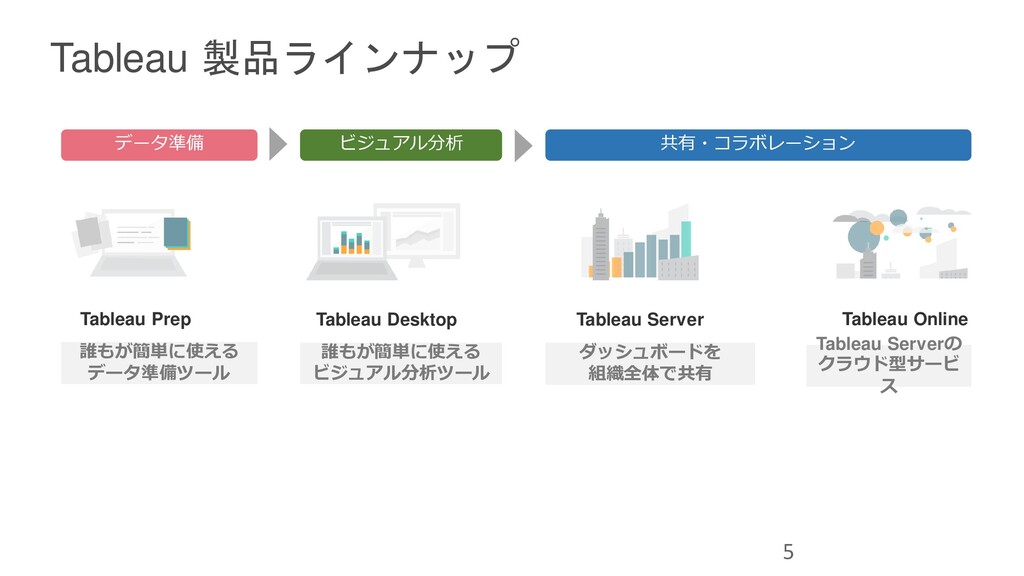Viewport: 1024px width, 576px height.
Task: Click the arrow between ビジュアル分析 and 共有・コラボレーション
Action: coord(523,145)
